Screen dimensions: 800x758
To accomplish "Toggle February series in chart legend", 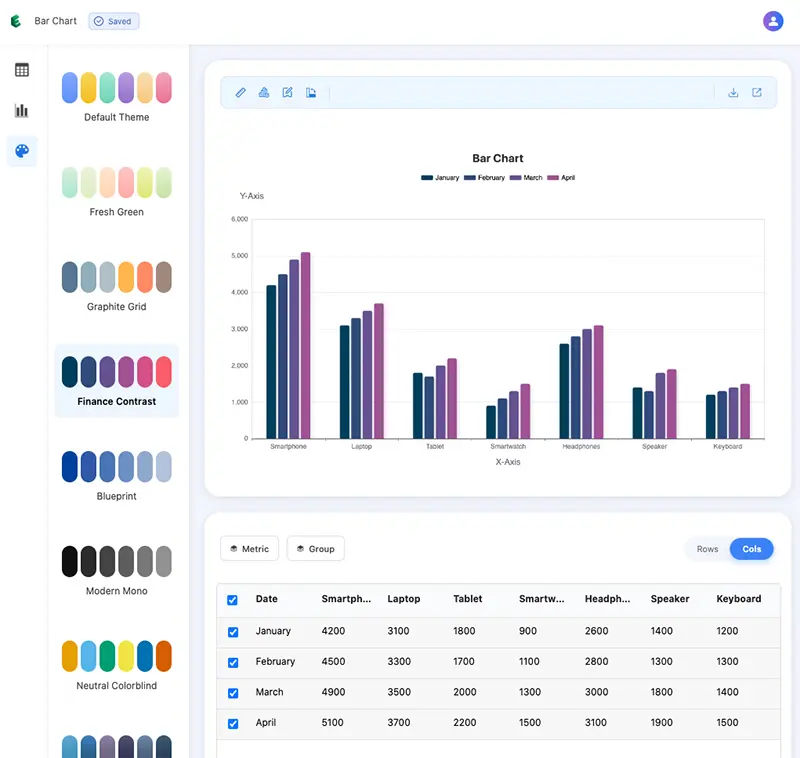I will coord(484,178).
